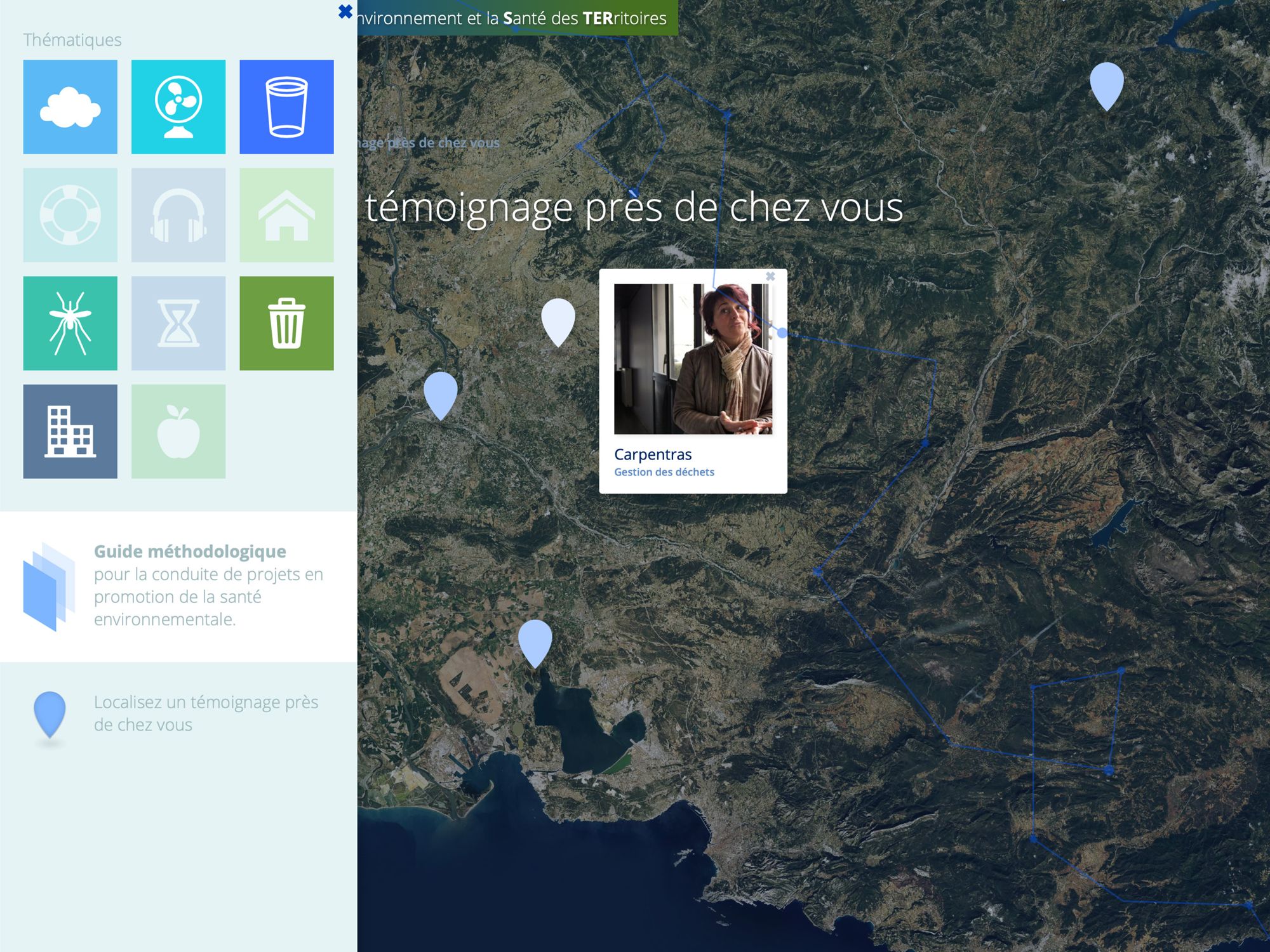
Task: Select the trash can waste theme tile
Action: pyautogui.click(x=286, y=323)
